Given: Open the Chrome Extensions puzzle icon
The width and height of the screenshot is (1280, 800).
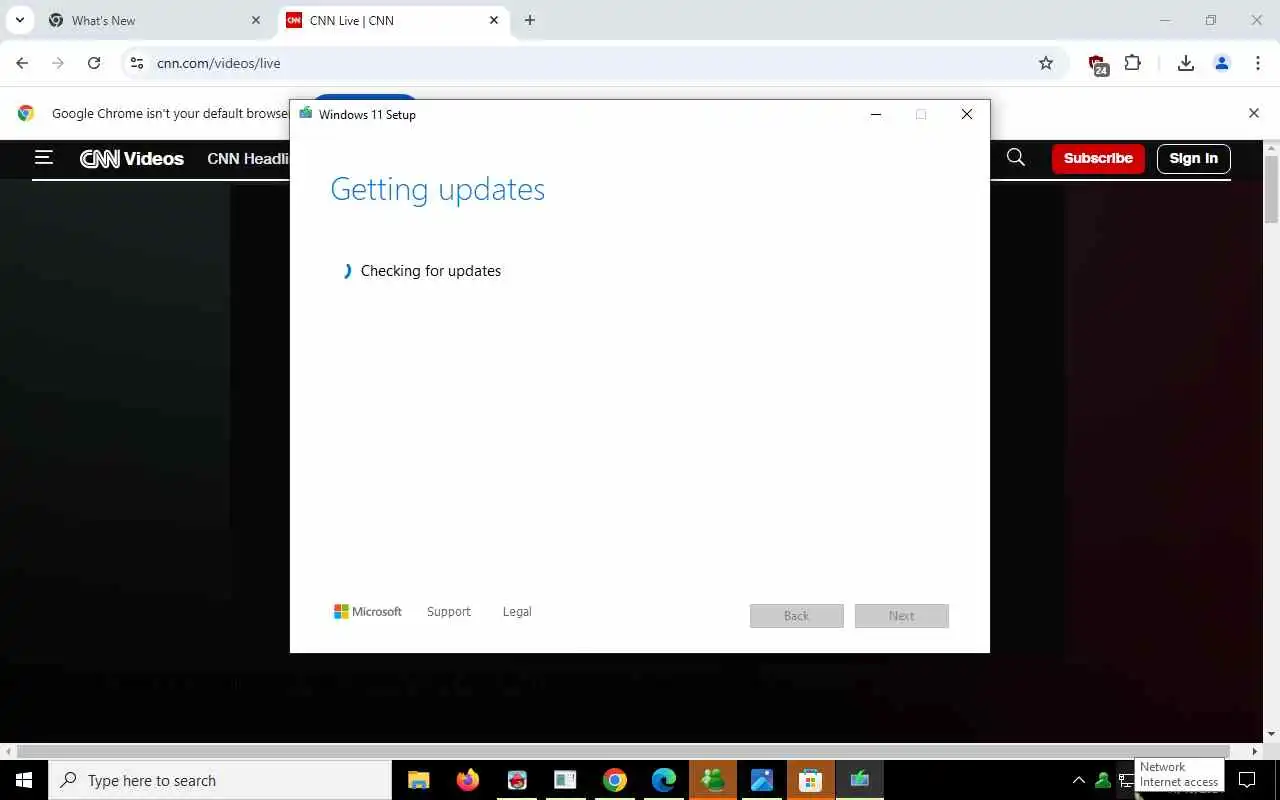Looking at the screenshot, I should tap(1132, 63).
